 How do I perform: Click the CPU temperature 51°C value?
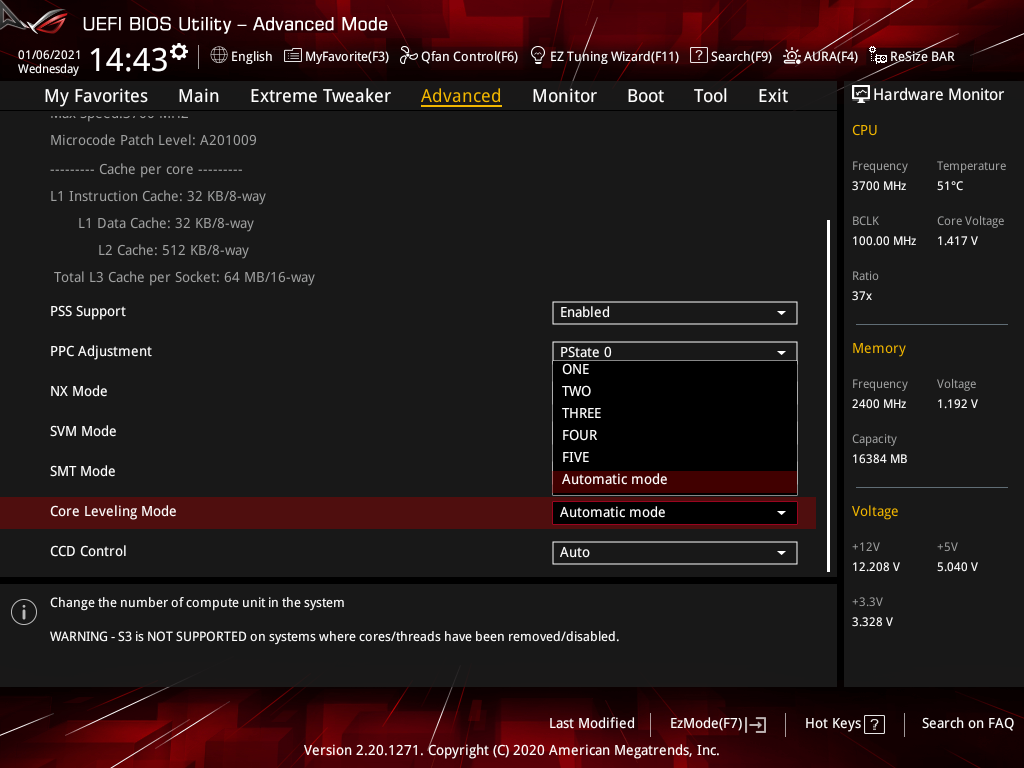pyautogui.click(x=950, y=186)
